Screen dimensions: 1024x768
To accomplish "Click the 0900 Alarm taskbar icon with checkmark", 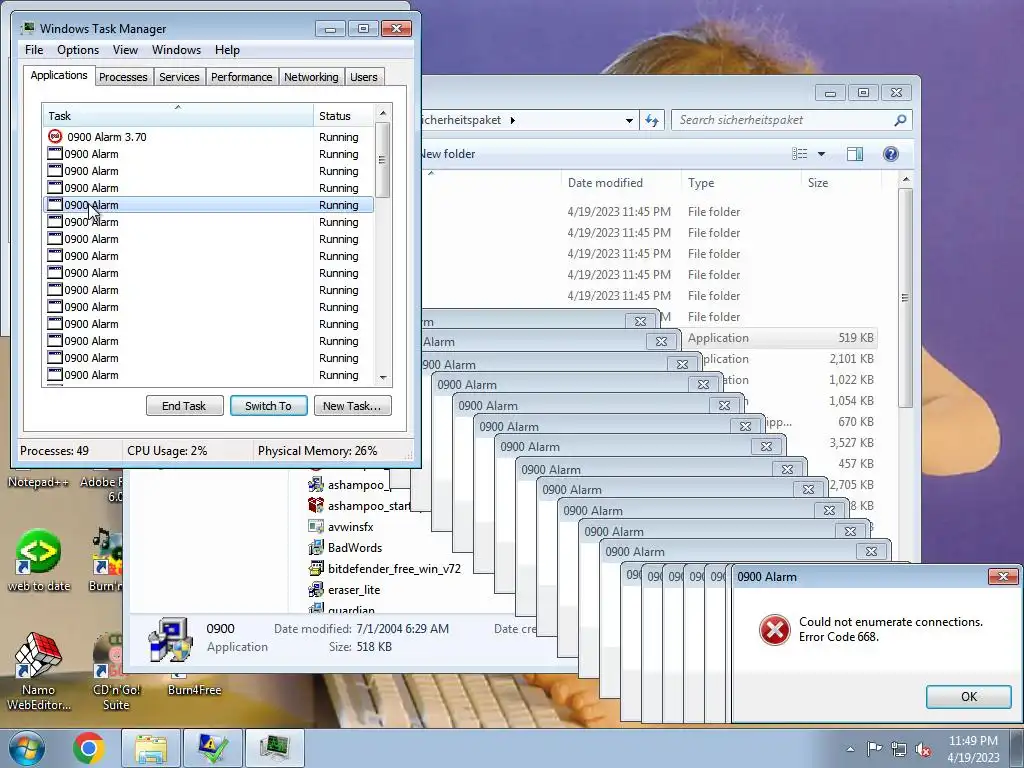I will (x=213, y=748).
